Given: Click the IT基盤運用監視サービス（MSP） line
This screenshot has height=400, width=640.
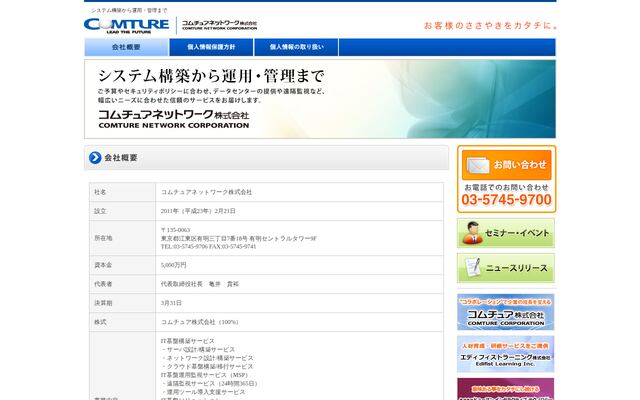Looking at the screenshot, I should point(204,375).
